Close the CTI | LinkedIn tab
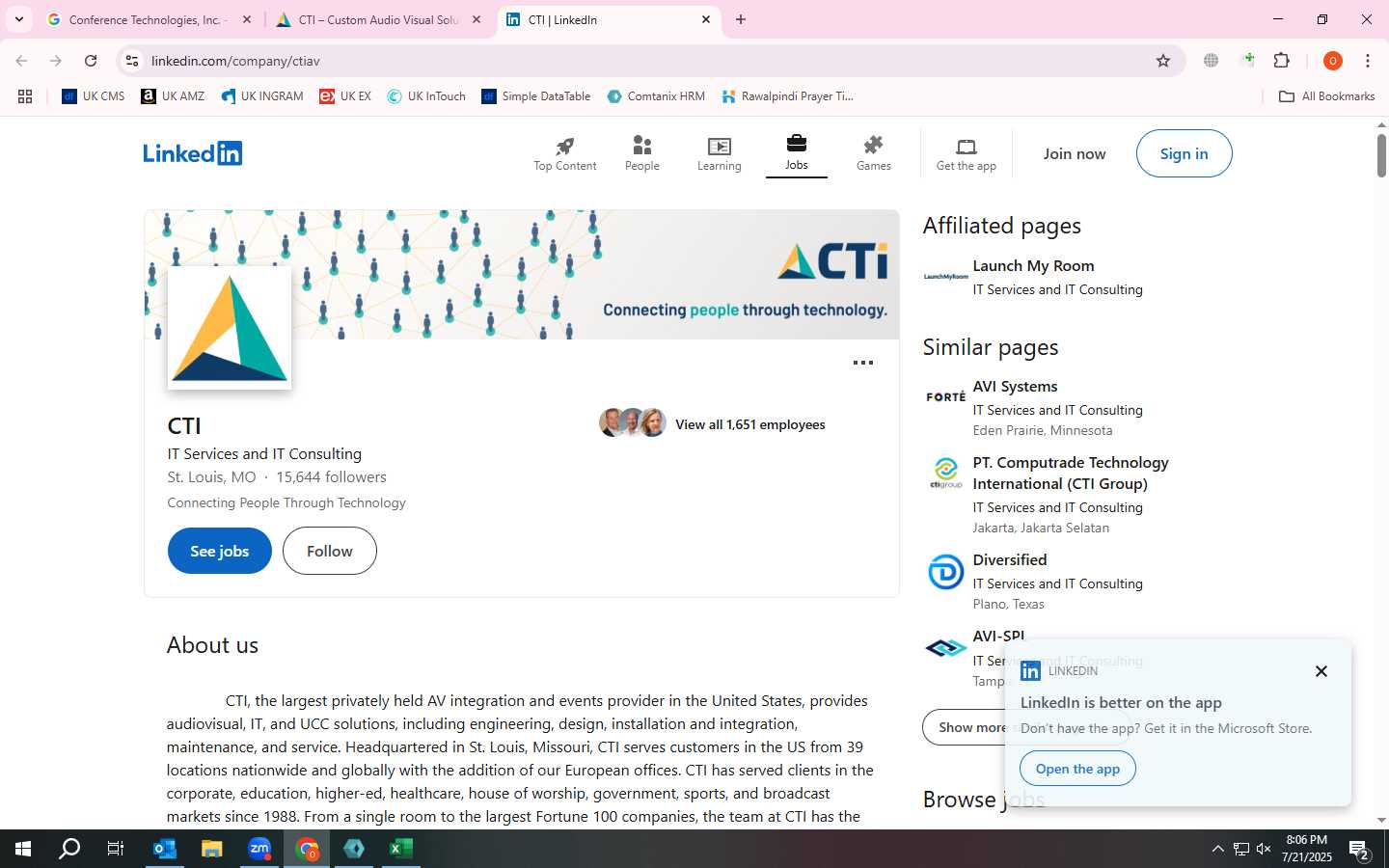Viewport: 1389px width, 868px height. point(706,19)
